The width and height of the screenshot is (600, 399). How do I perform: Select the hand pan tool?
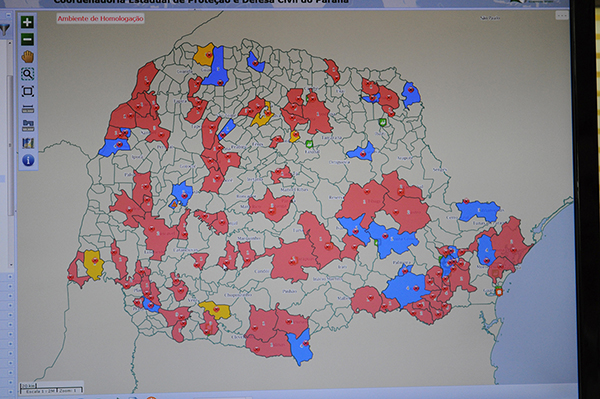click(x=28, y=57)
